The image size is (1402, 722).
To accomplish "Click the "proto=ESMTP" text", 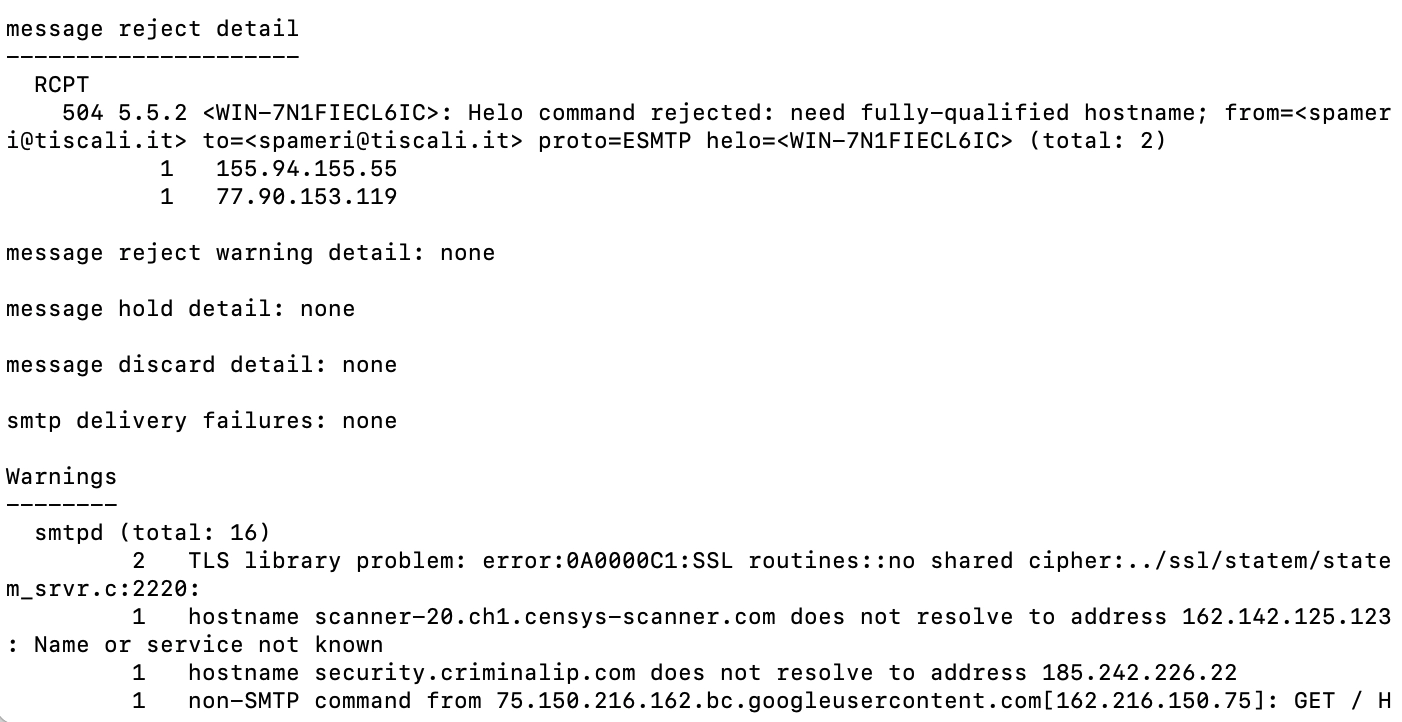I will pyautogui.click(x=614, y=141).
